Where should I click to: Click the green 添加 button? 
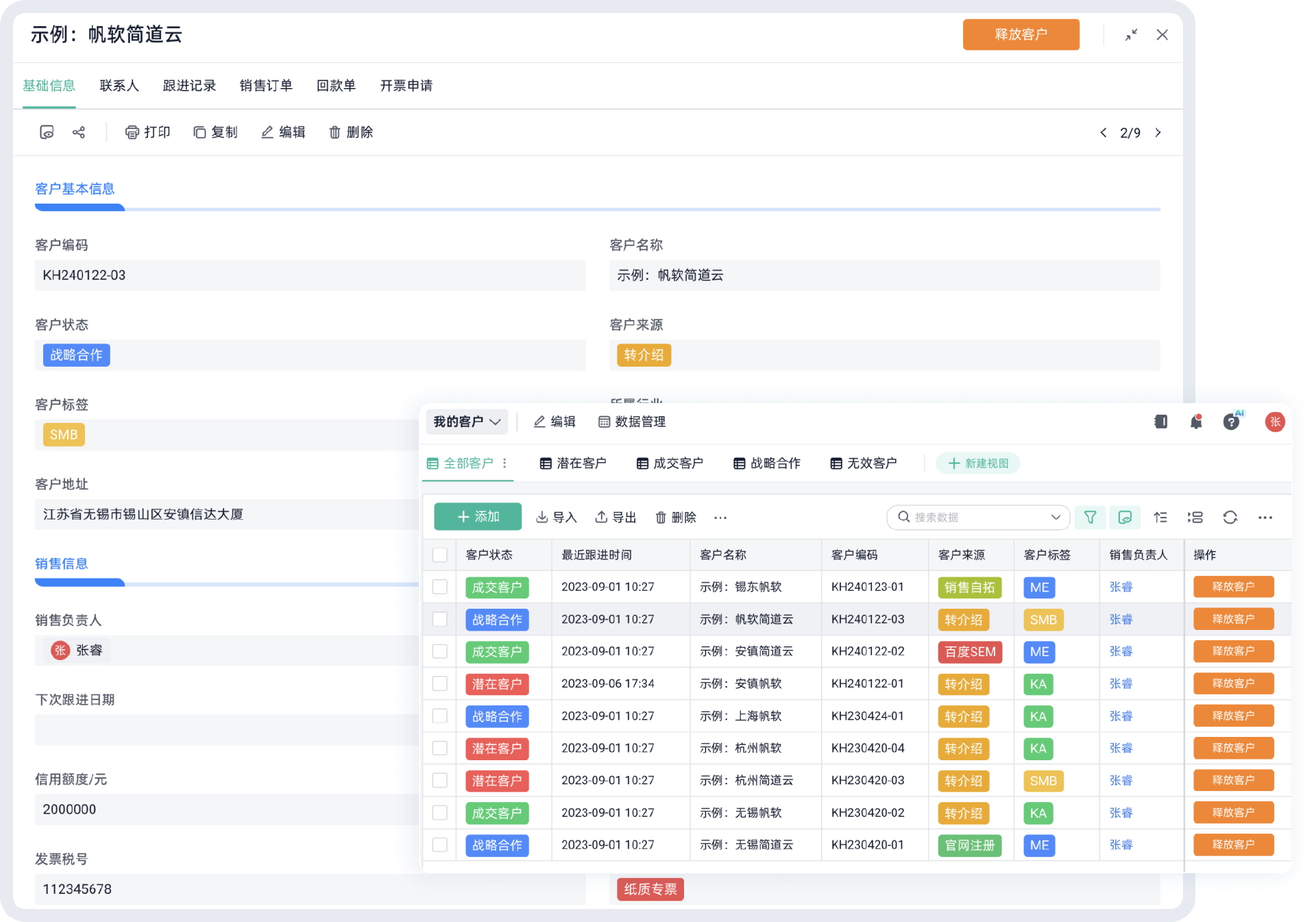click(478, 517)
